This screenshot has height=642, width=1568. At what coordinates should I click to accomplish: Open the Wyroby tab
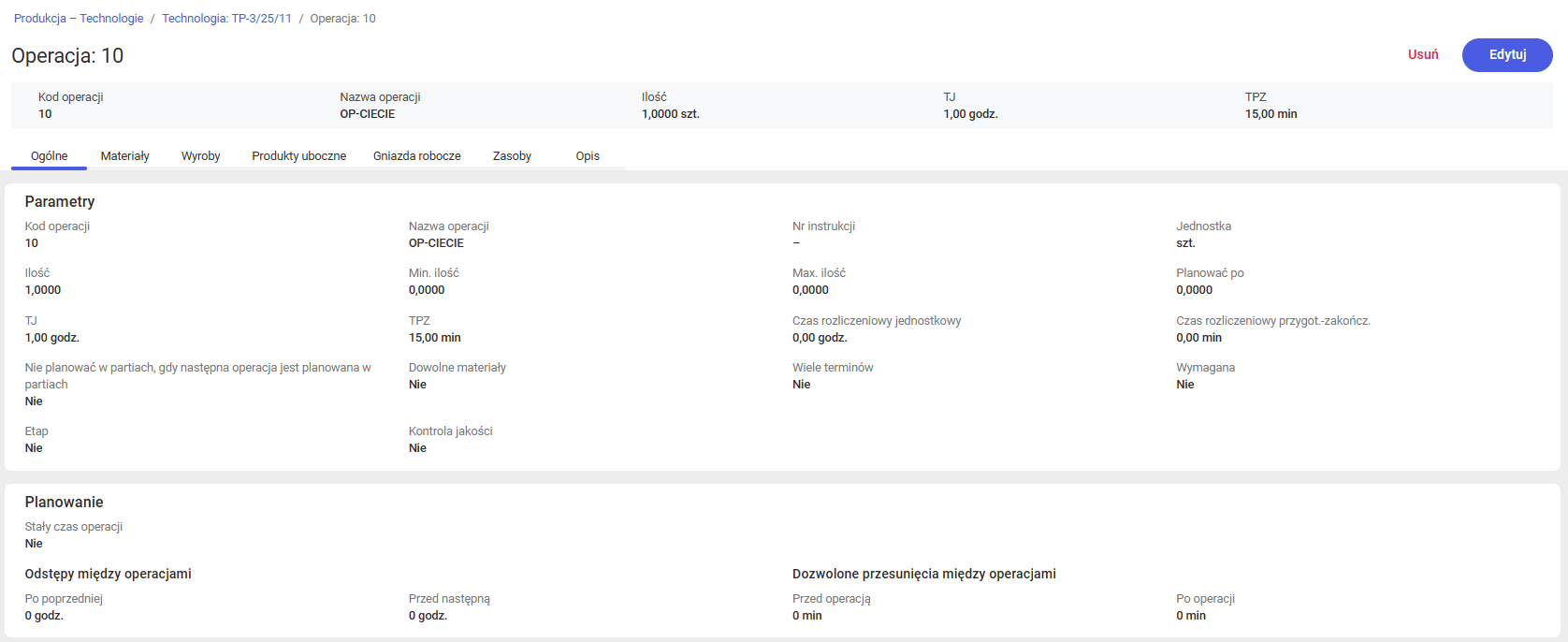coord(200,156)
